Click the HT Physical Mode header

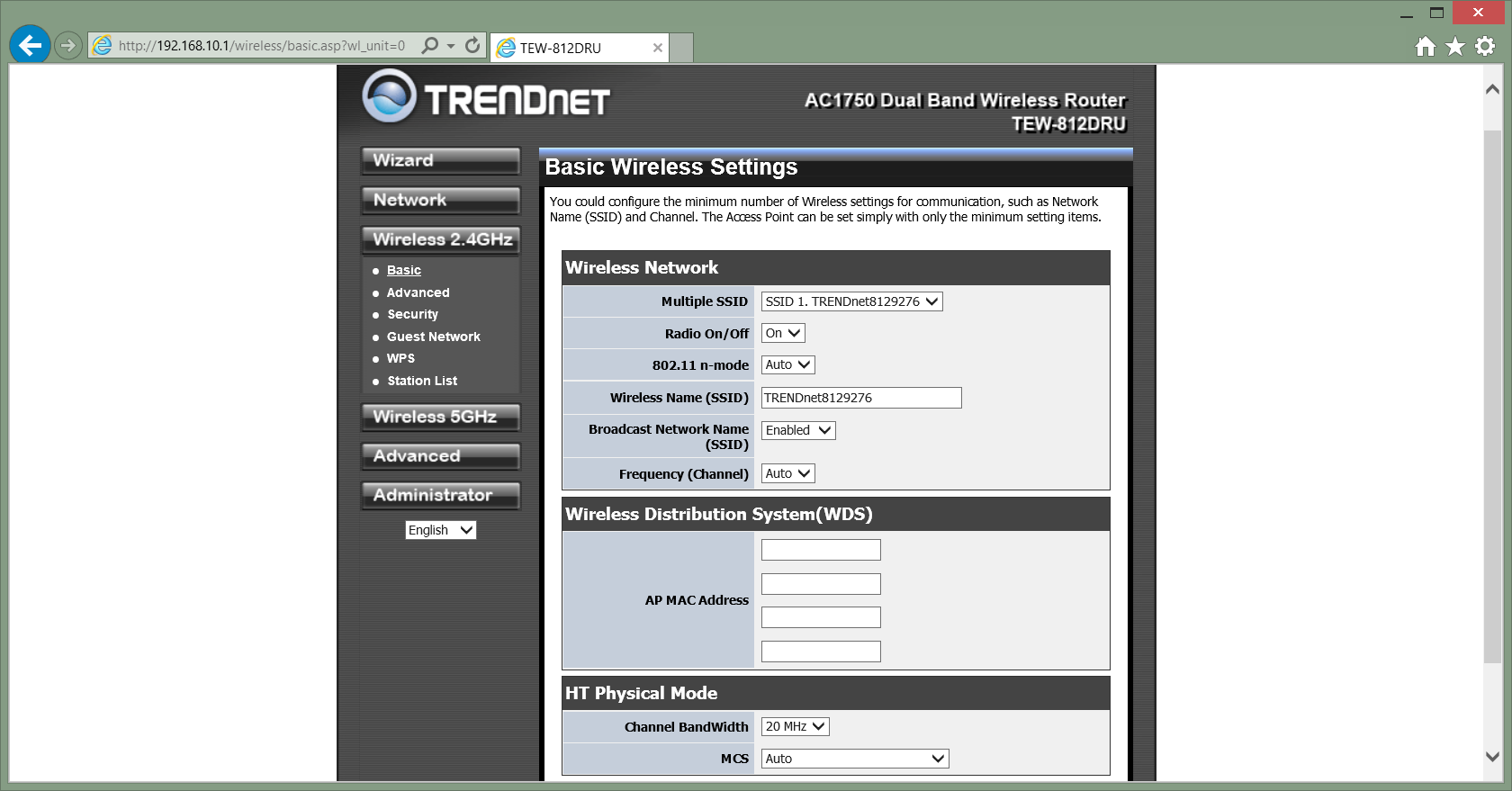[x=835, y=693]
